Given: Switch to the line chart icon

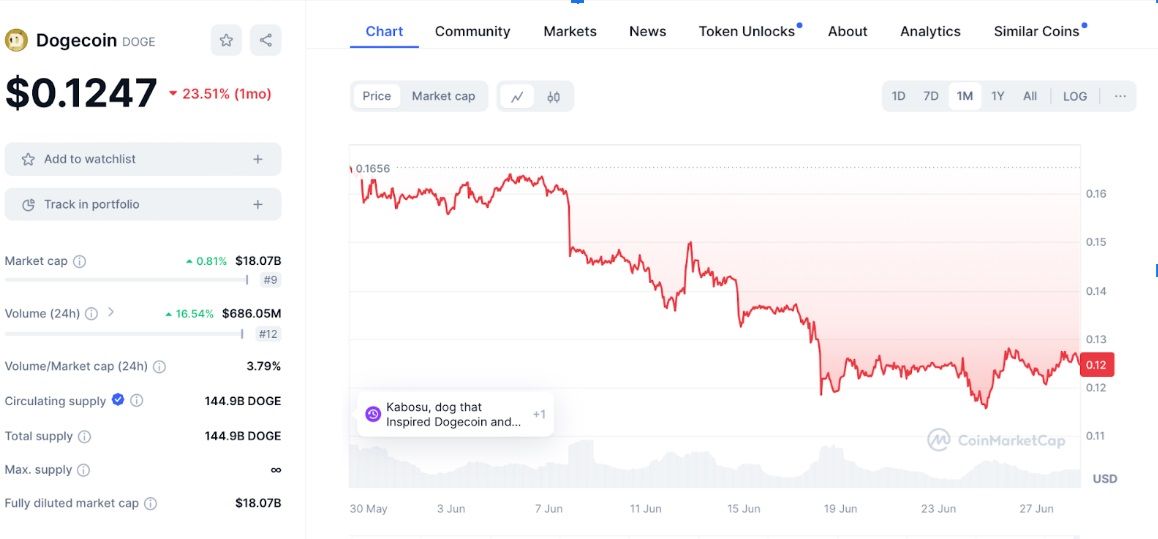Looking at the screenshot, I should tap(517, 97).
